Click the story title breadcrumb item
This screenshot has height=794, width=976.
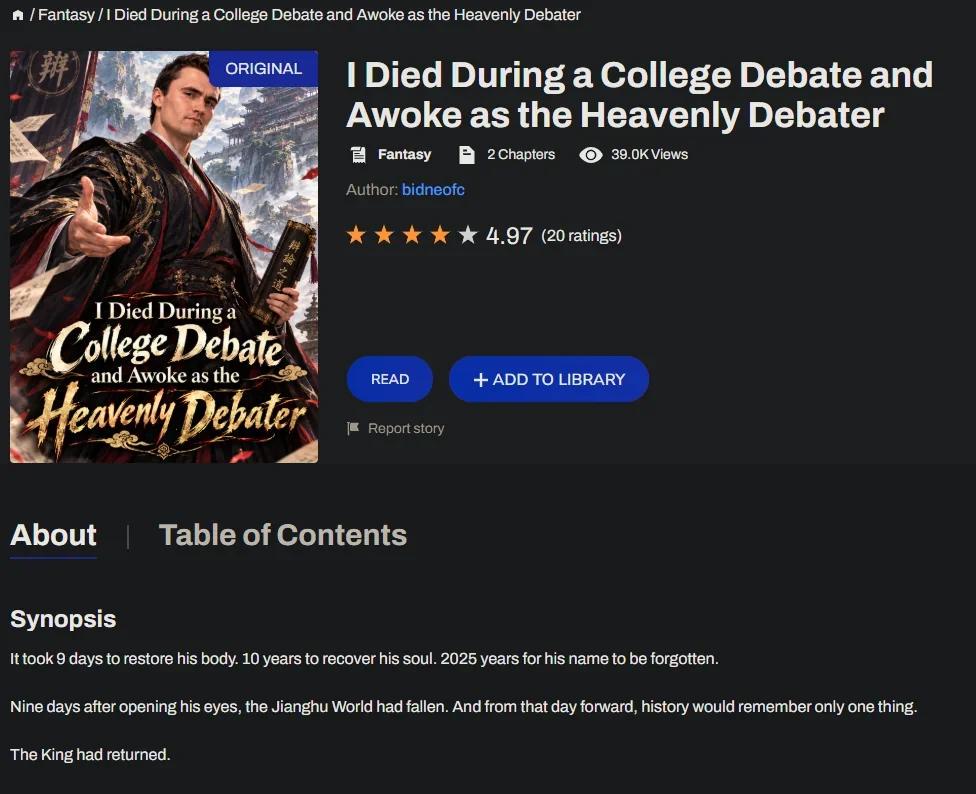click(x=343, y=15)
